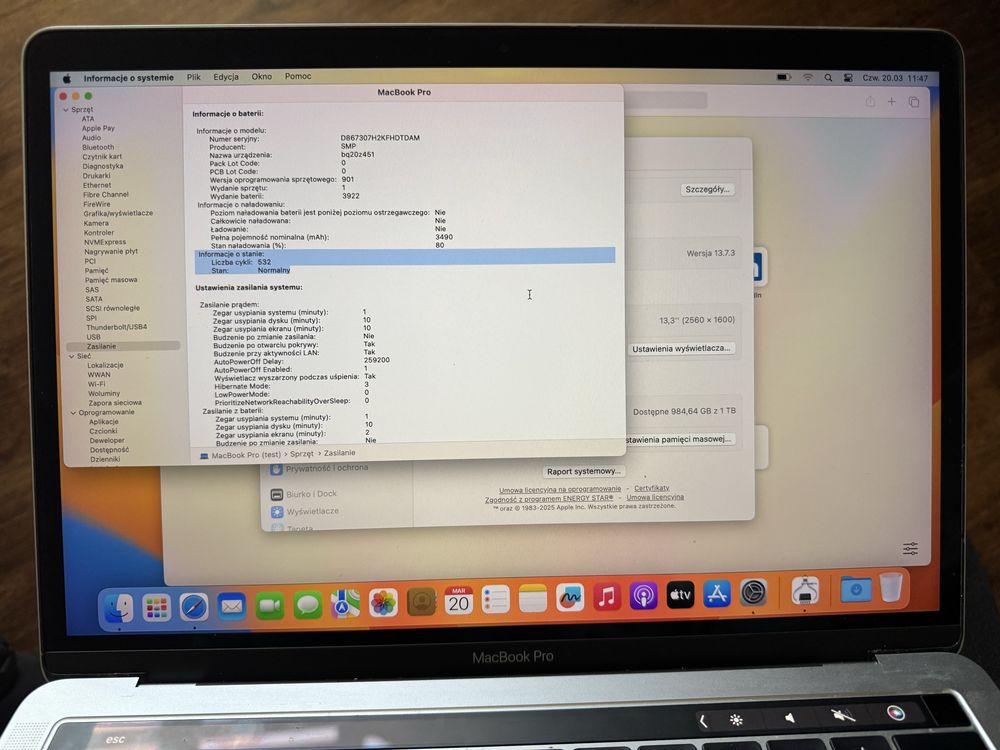Image resolution: width=1000 pixels, height=750 pixels.
Task: Open the Trash in the Dock
Action: (891, 587)
